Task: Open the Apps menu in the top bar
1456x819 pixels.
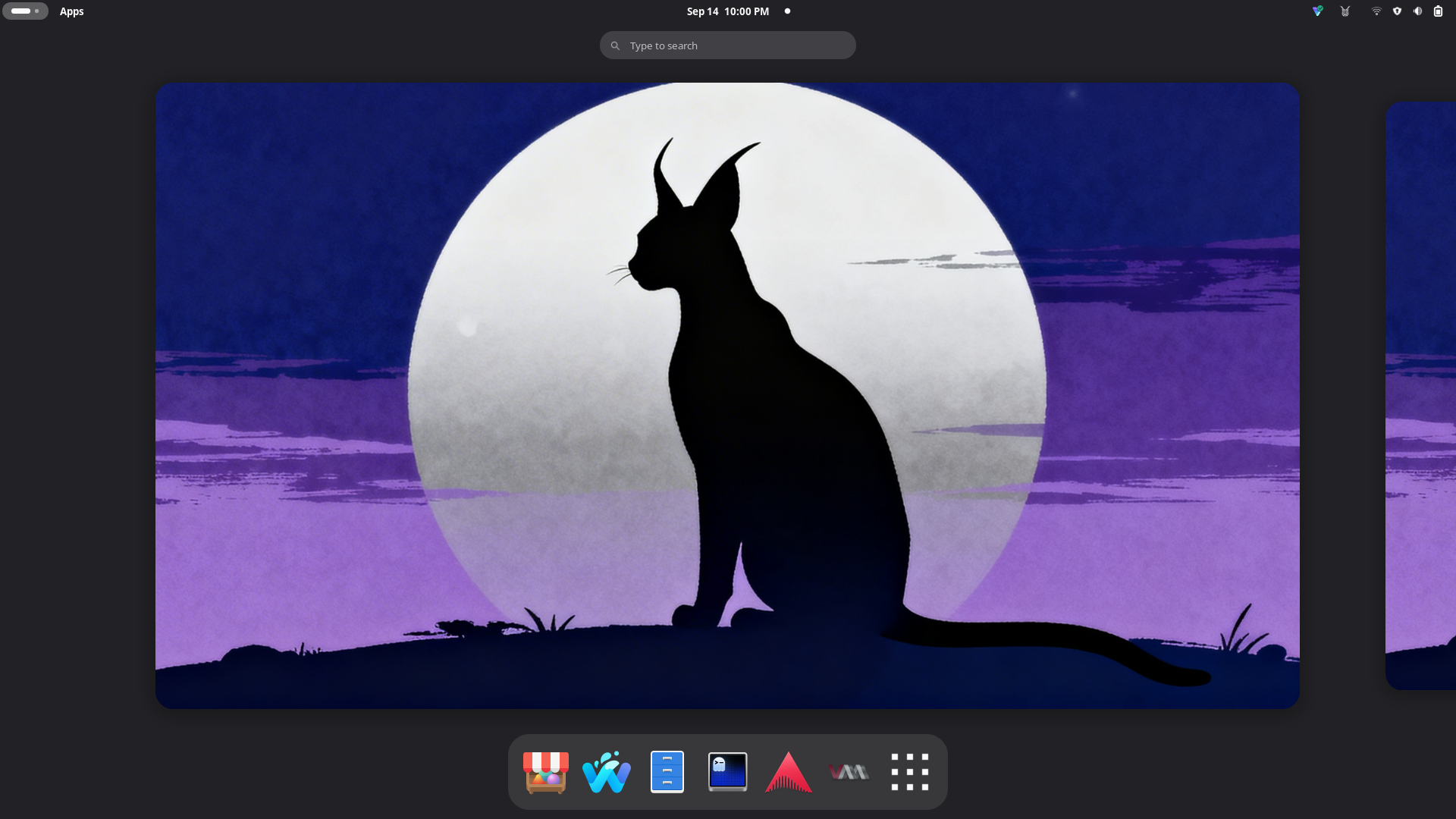Action: (72, 11)
